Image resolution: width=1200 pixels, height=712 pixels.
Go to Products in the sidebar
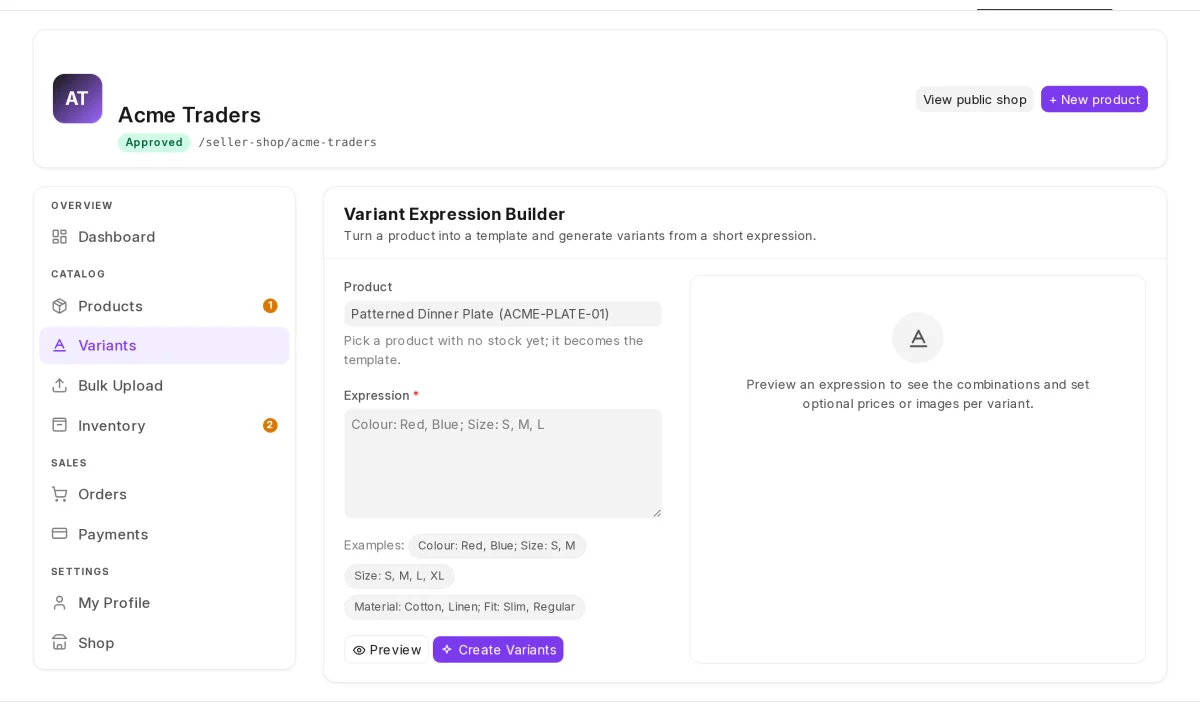(165, 306)
